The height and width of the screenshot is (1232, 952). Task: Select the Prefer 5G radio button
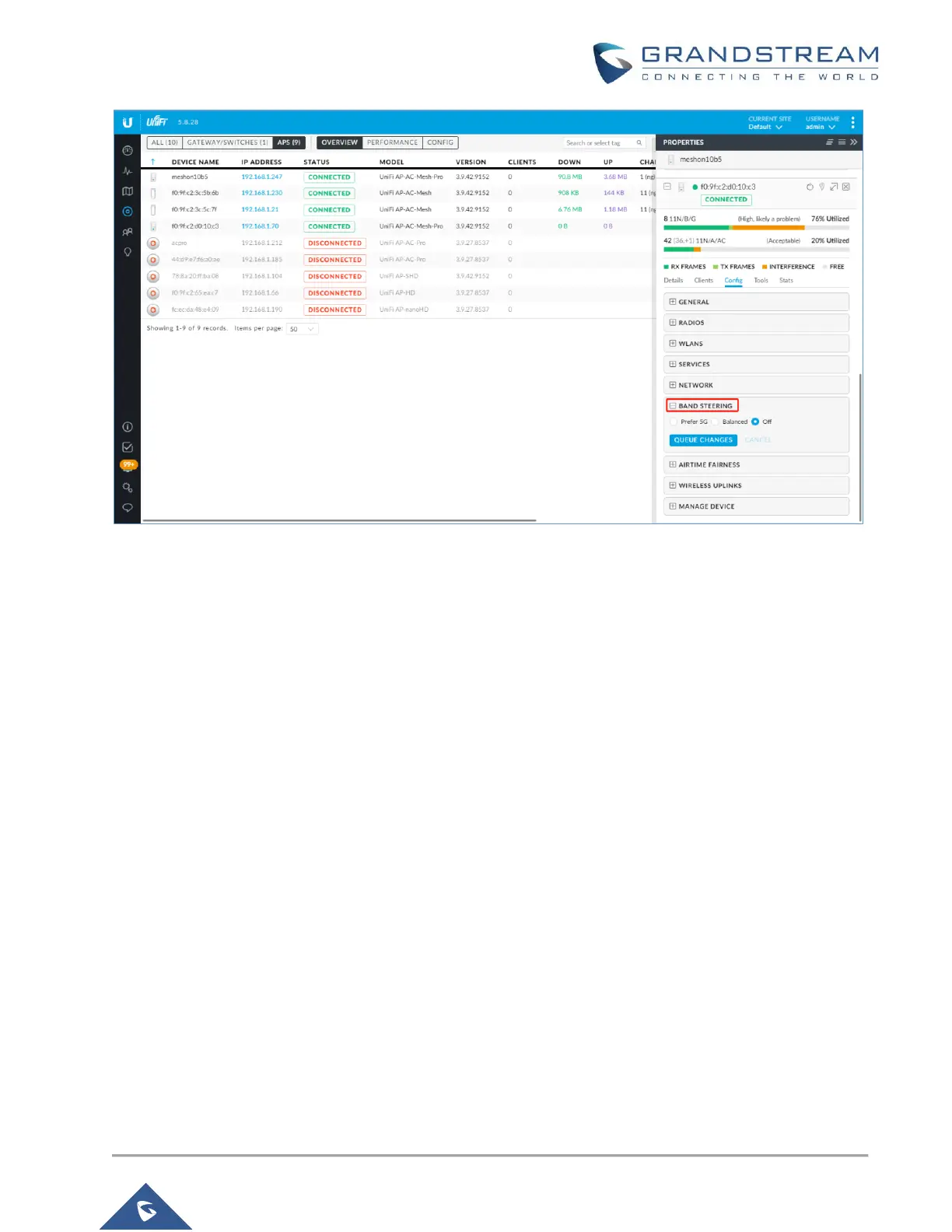point(674,422)
